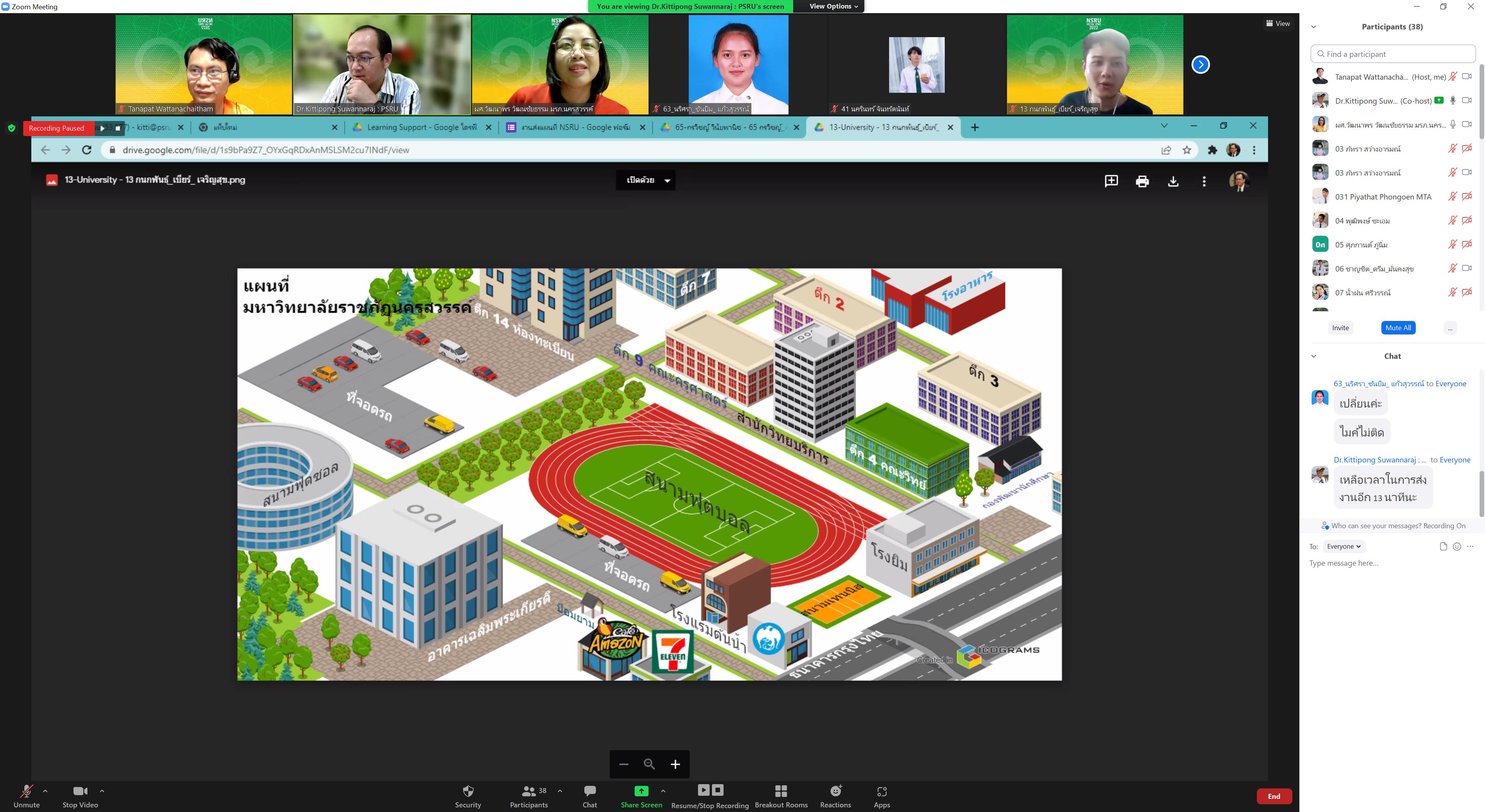Reload the browser page

[x=87, y=150]
